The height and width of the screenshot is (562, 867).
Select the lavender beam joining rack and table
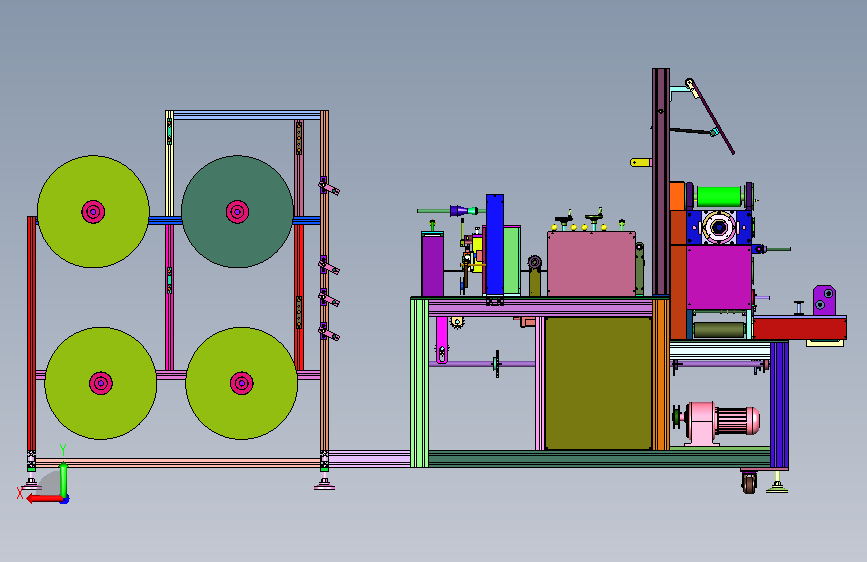[x=369, y=459]
